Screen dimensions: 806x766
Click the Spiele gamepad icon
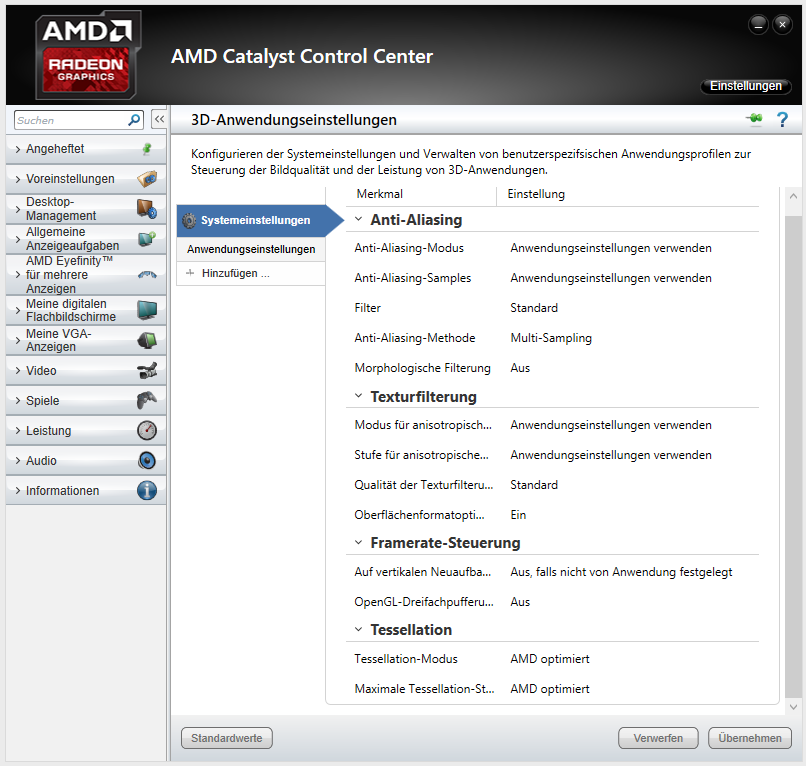point(147,400)
